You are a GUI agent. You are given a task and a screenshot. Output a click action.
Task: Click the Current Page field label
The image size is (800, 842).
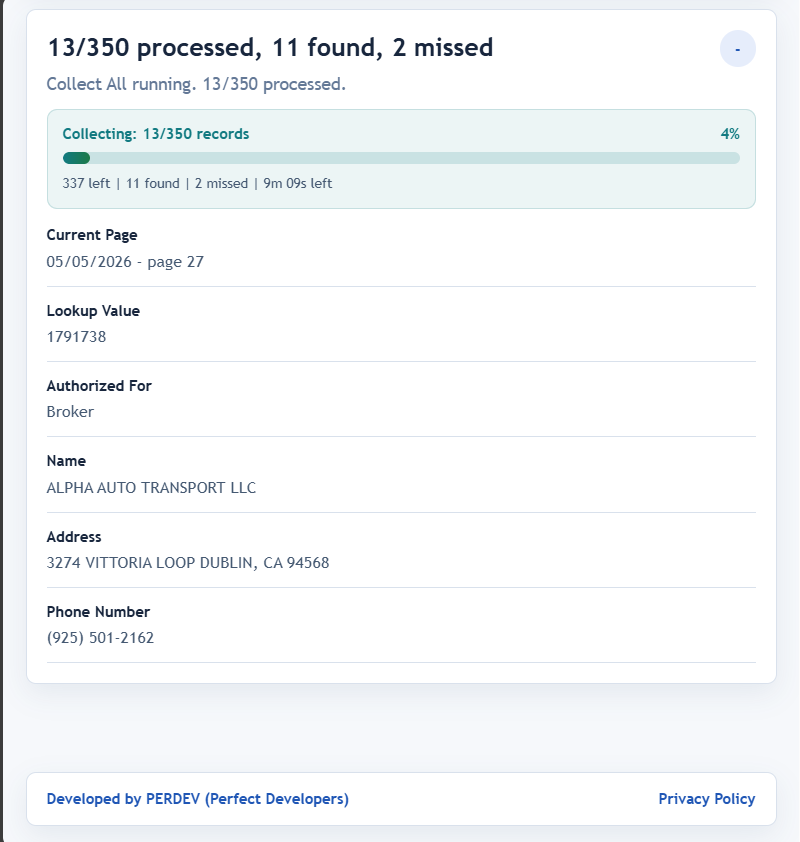tap(92, 235)
